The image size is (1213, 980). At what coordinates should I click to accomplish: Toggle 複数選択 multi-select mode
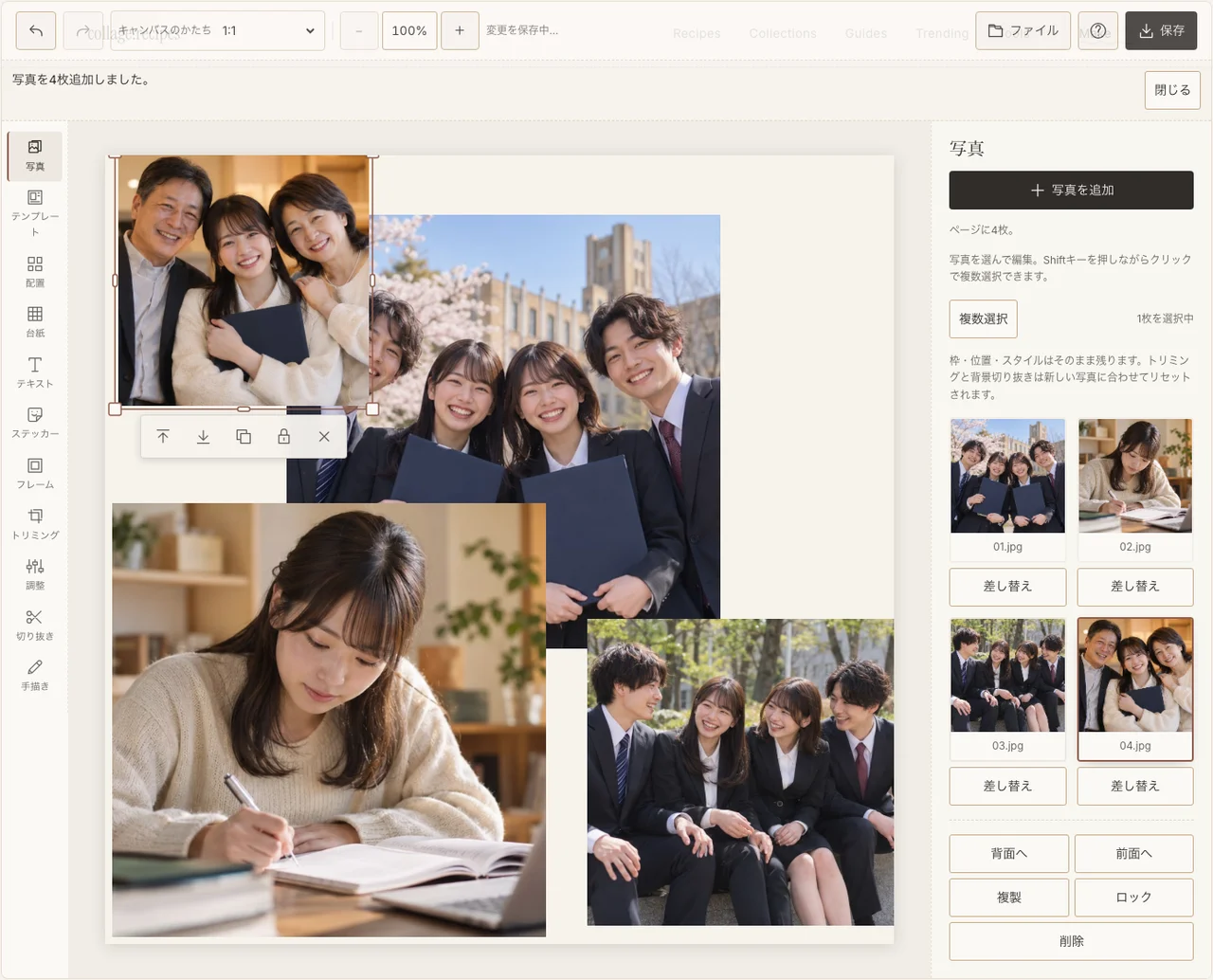point(984,319)
